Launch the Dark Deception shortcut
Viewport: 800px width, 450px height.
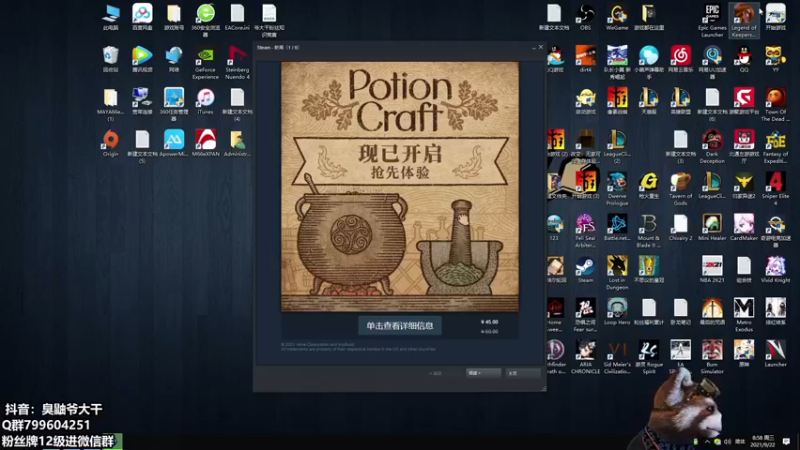pos(712,146)
